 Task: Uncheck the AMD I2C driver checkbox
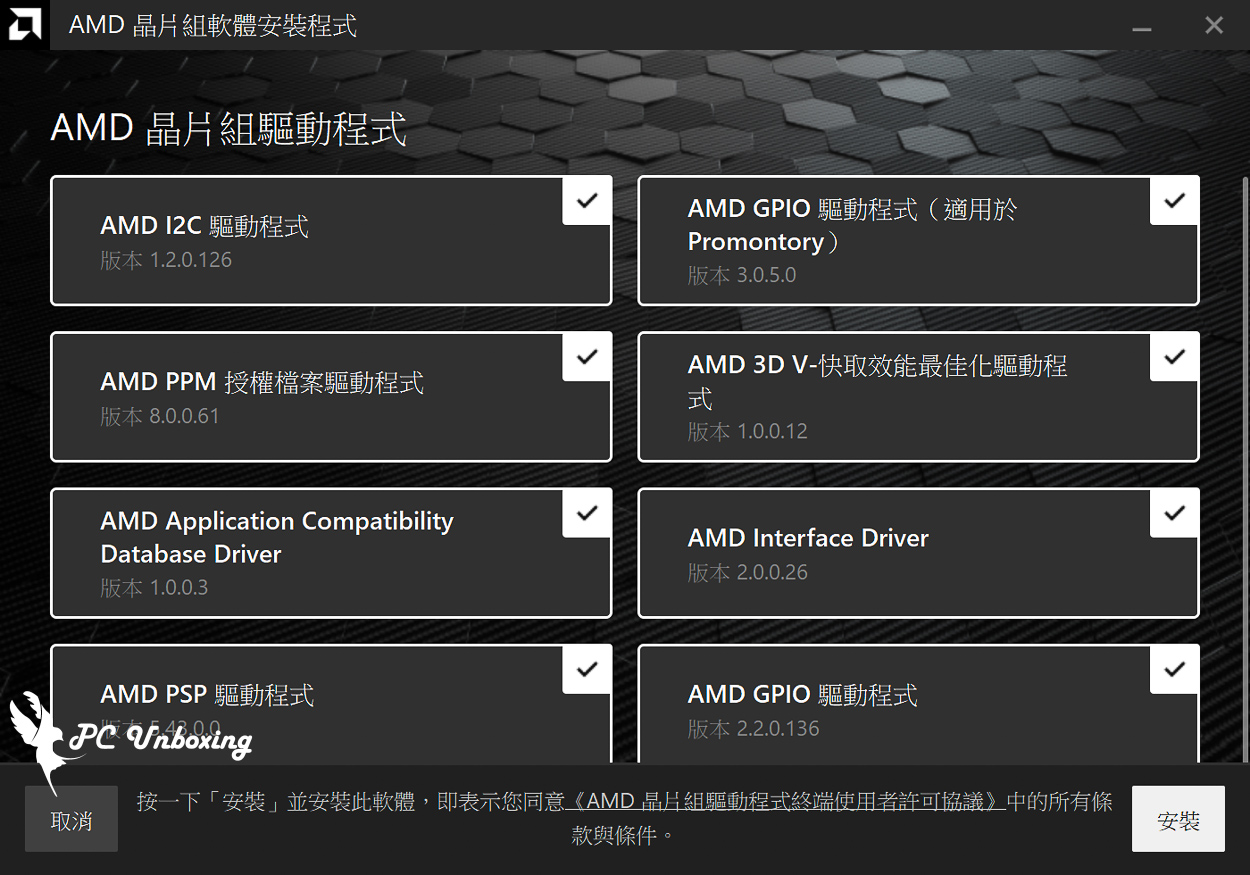click(587, 201)
